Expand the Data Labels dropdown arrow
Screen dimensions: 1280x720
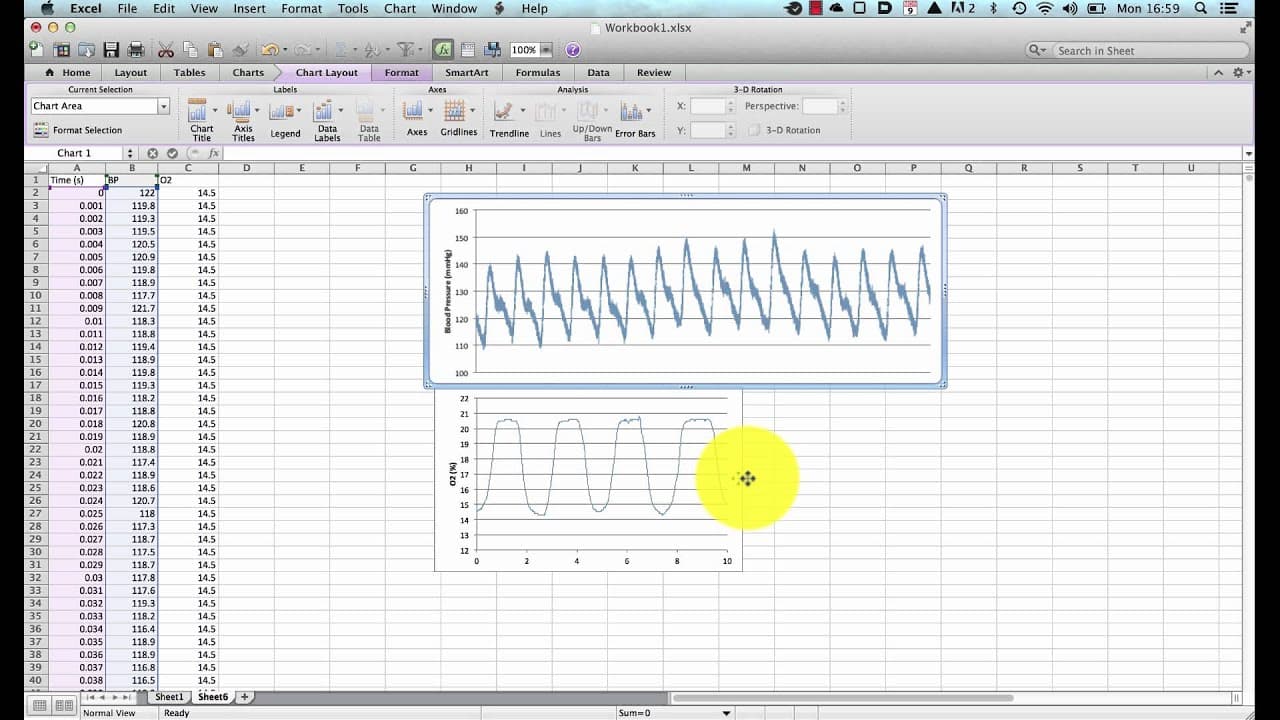coord(341,111)
